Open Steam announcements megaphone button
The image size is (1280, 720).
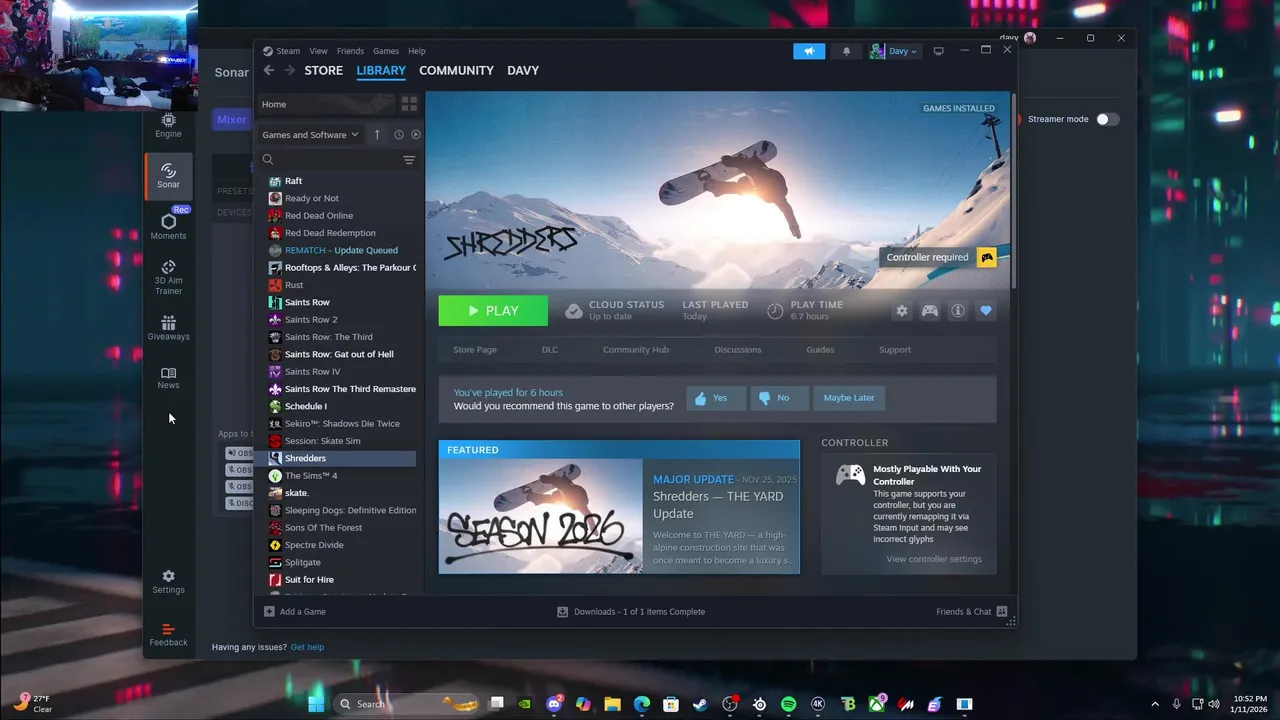click(x=809, y=51)
